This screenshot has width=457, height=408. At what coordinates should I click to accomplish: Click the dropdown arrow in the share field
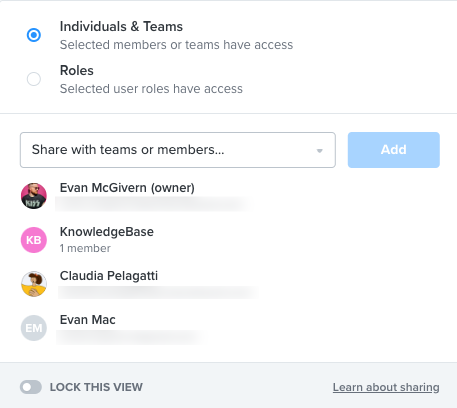pos(320,151)
